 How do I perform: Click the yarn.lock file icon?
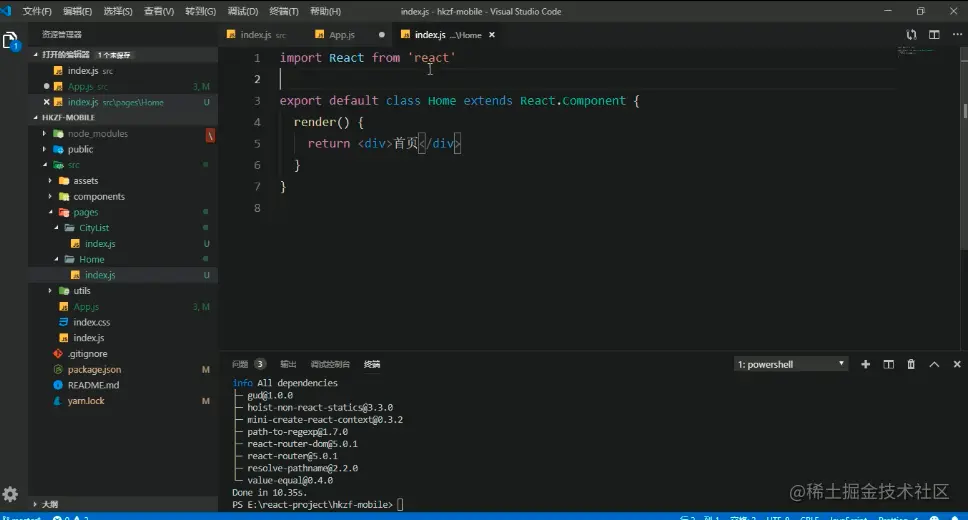point(58,401)
